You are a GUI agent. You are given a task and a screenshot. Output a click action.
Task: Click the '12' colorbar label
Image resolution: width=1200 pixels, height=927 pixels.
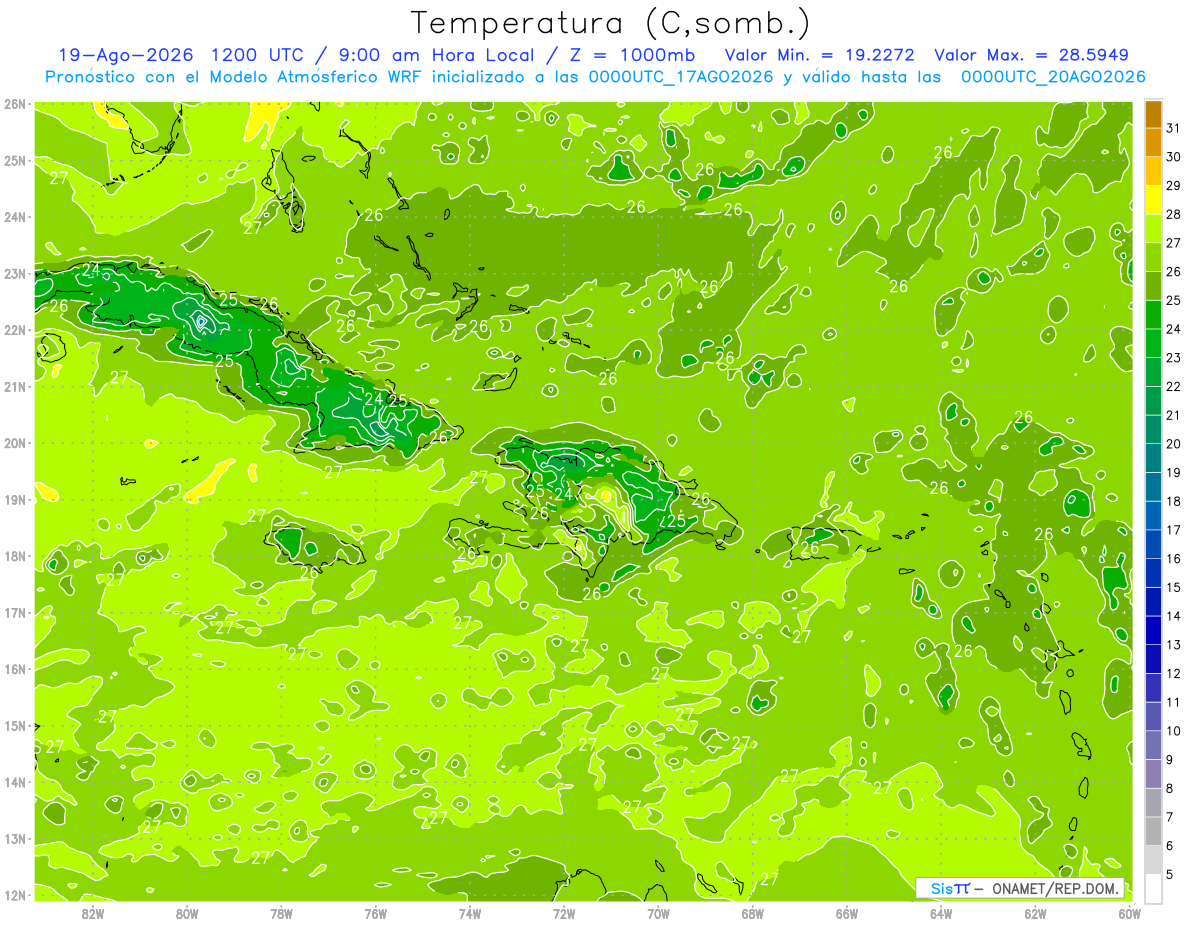(x=1174, y=673)
